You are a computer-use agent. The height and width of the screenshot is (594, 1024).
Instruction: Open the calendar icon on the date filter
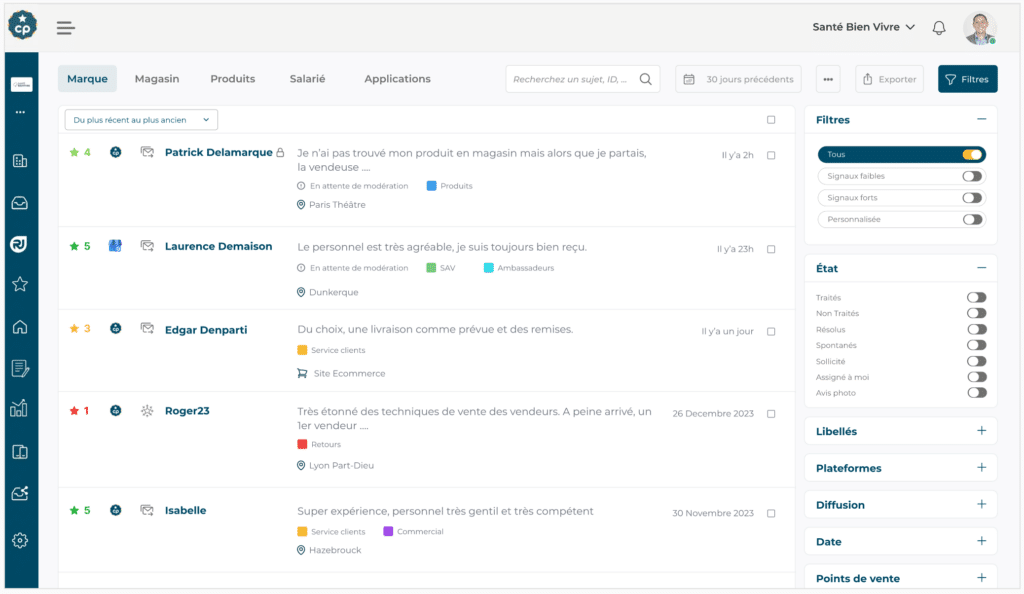(689, 78)
